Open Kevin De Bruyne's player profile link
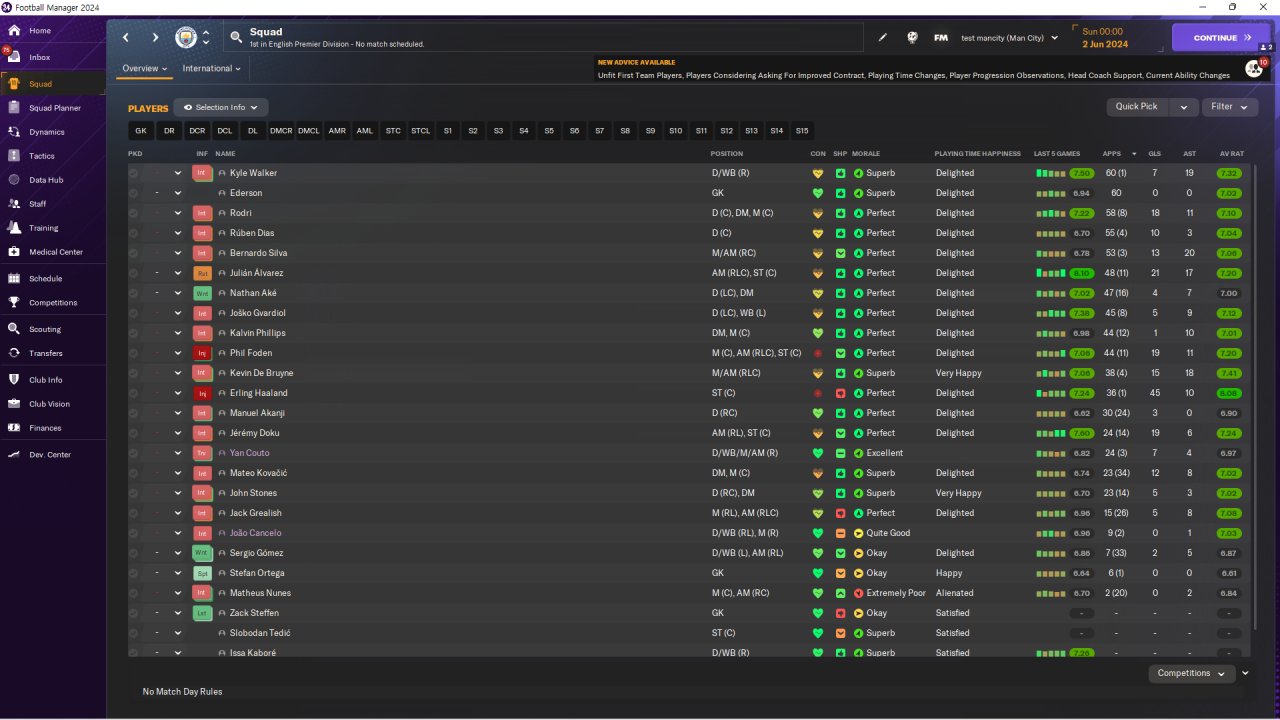 pos(261,373)
